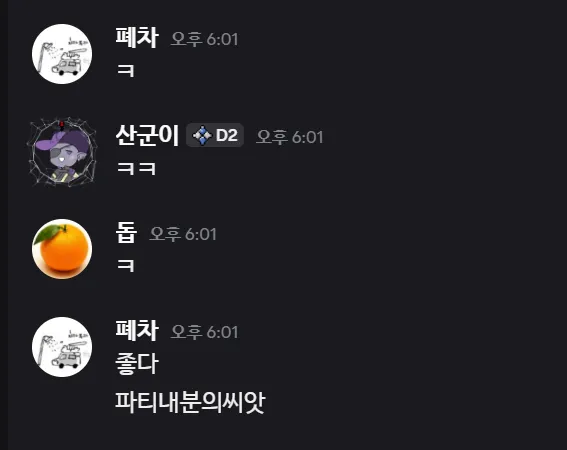Click the orange fruit avatar of 돕
567x450 pixels.
coord(62,249)
